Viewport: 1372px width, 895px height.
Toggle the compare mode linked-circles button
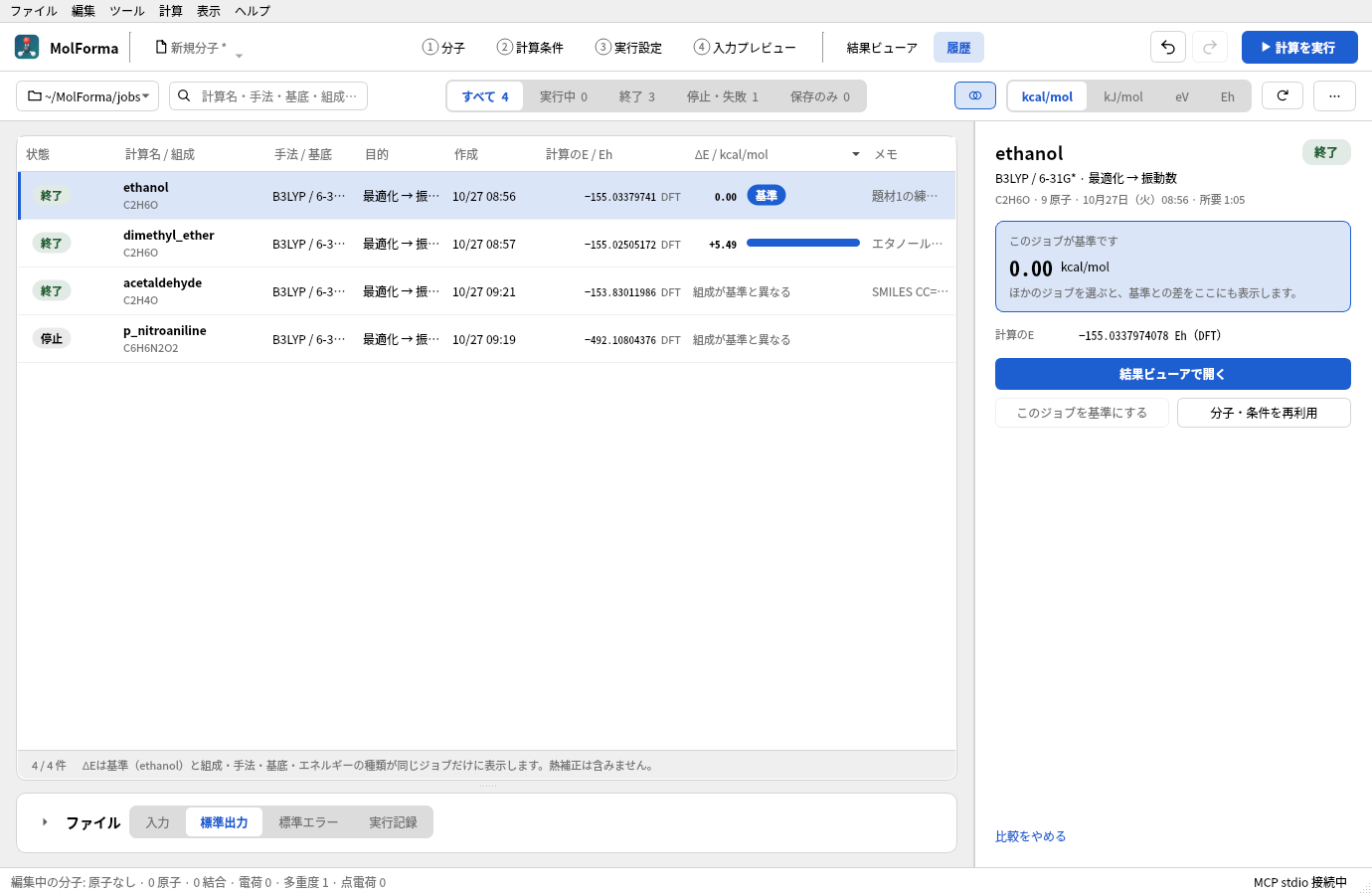975,95
